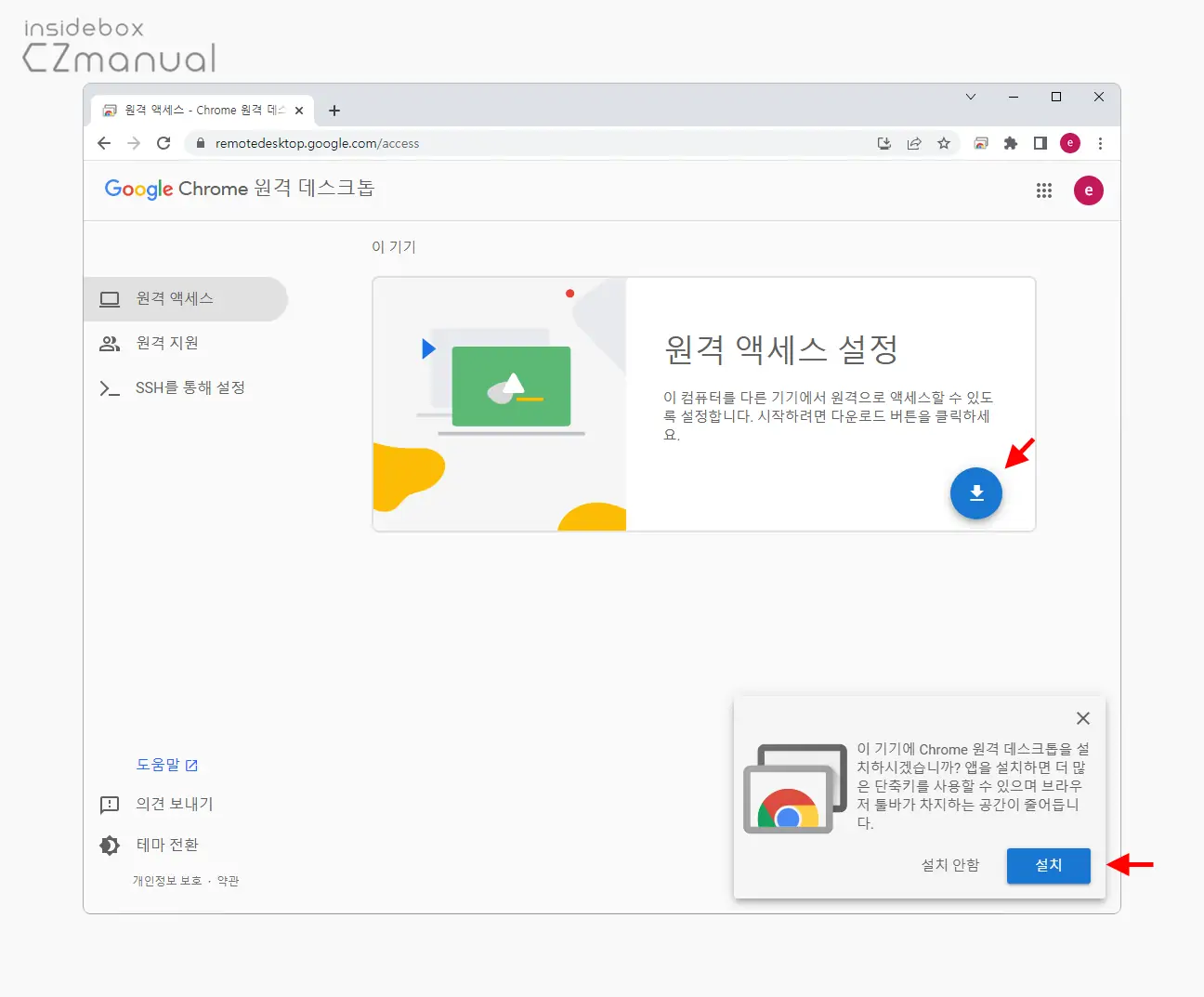
Task: Open the Chrome profile avatar in toolbar
Action: [1070, 143]
